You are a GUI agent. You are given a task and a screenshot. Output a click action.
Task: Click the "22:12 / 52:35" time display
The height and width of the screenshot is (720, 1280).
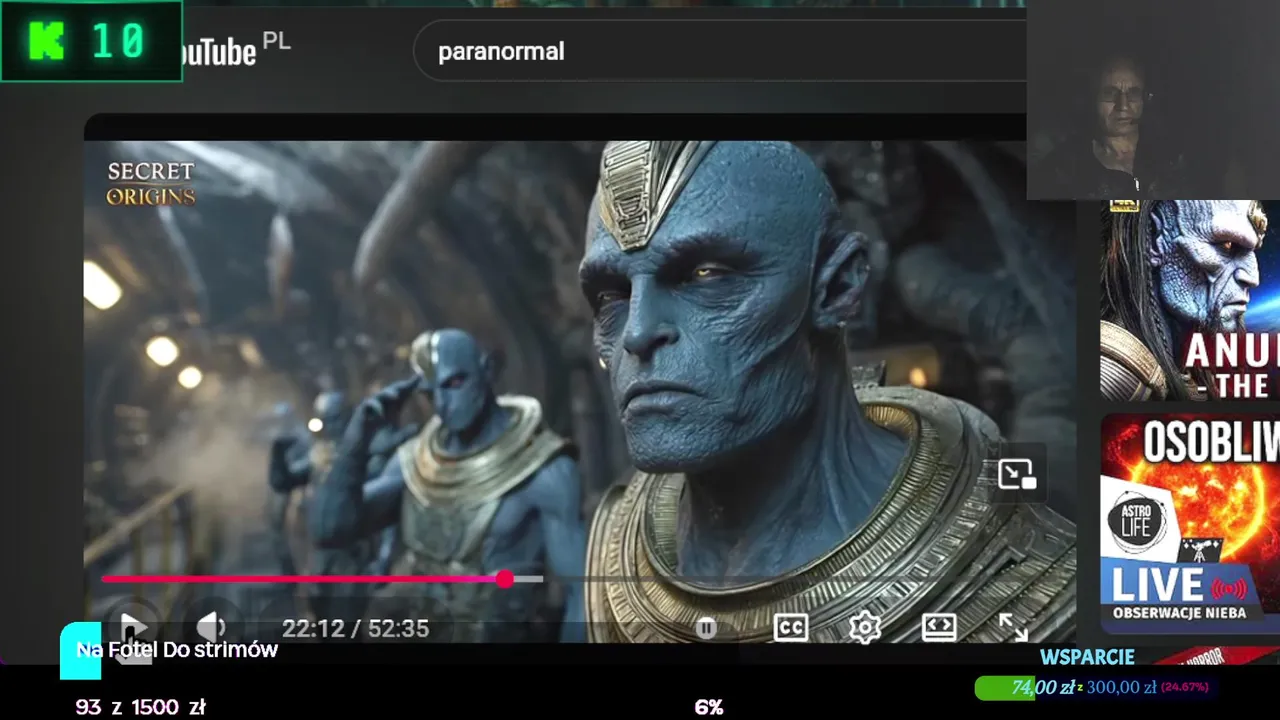(x=355, y=629)
